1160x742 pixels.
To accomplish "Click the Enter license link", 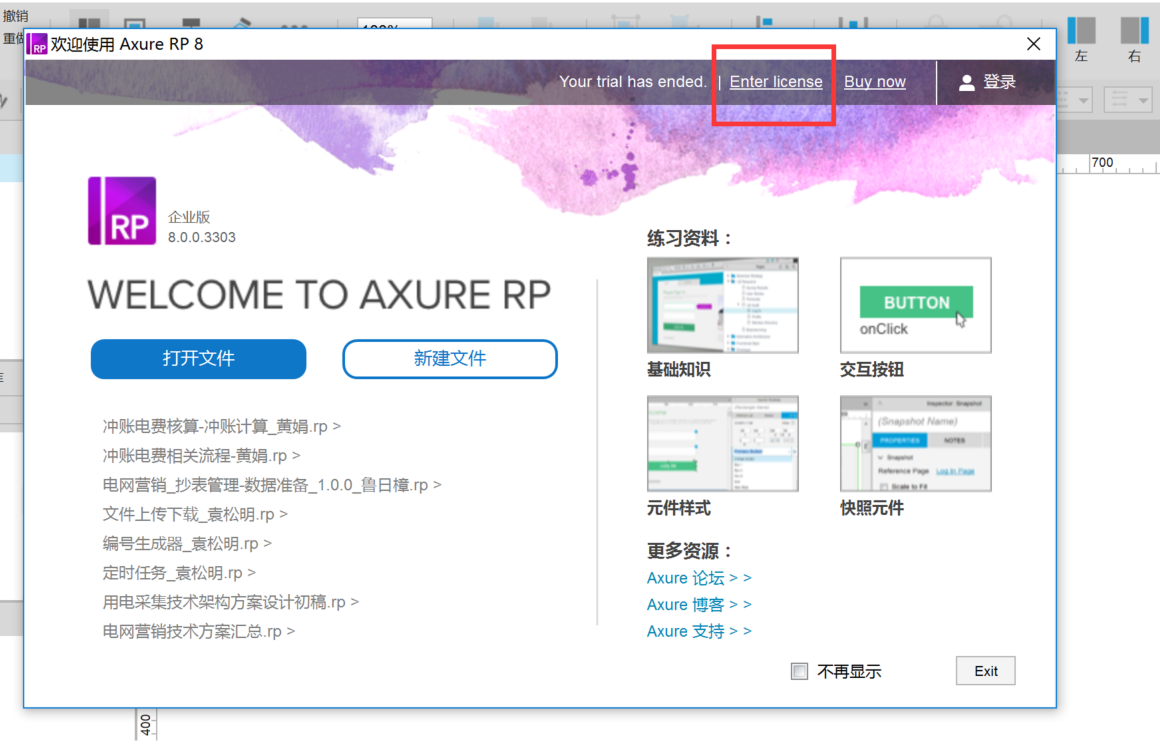I will tap(775, 82).
